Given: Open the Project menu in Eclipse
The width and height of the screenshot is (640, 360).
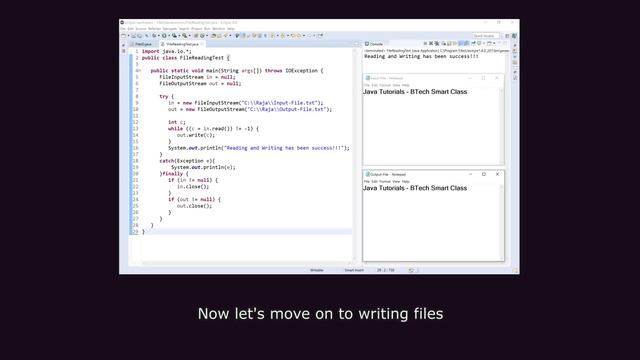Looking at the screenshot, I should point(196,29).
